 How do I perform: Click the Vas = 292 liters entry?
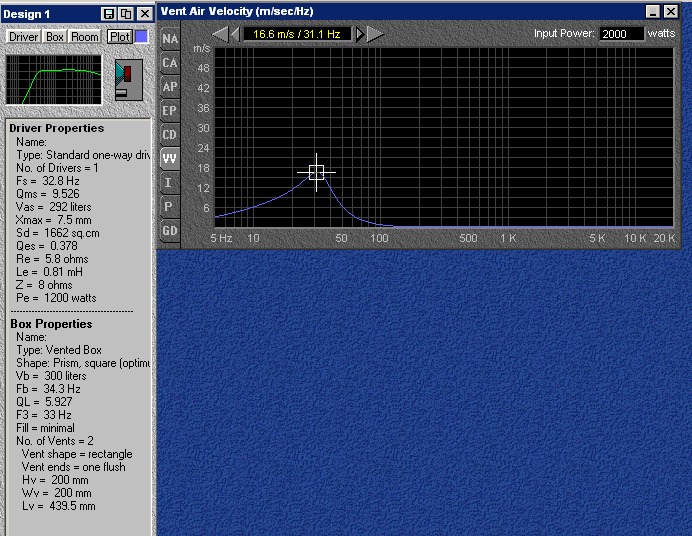tap(54, 207)
